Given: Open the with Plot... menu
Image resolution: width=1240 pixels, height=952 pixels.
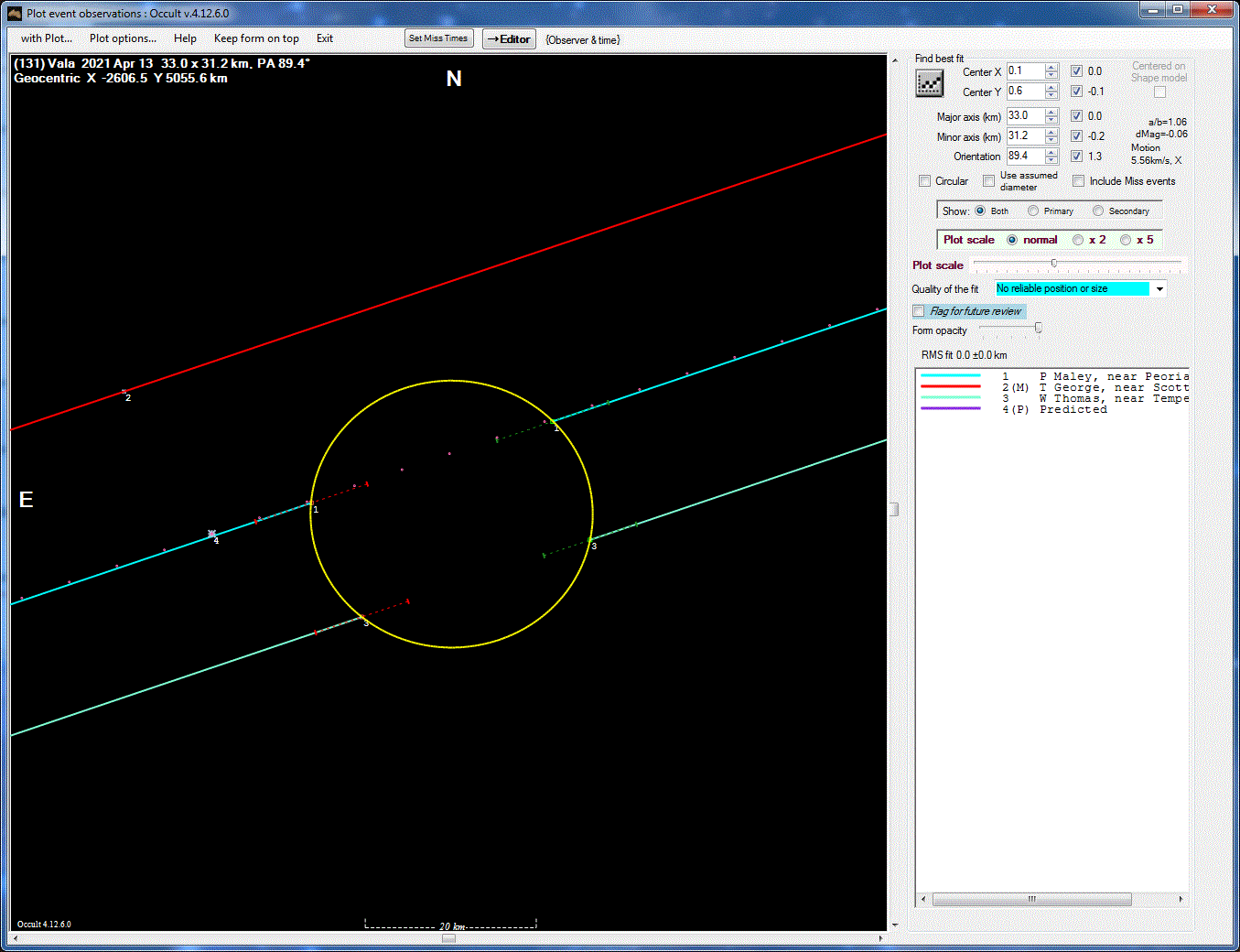Looking at the screenshot, I should (46, 38).
